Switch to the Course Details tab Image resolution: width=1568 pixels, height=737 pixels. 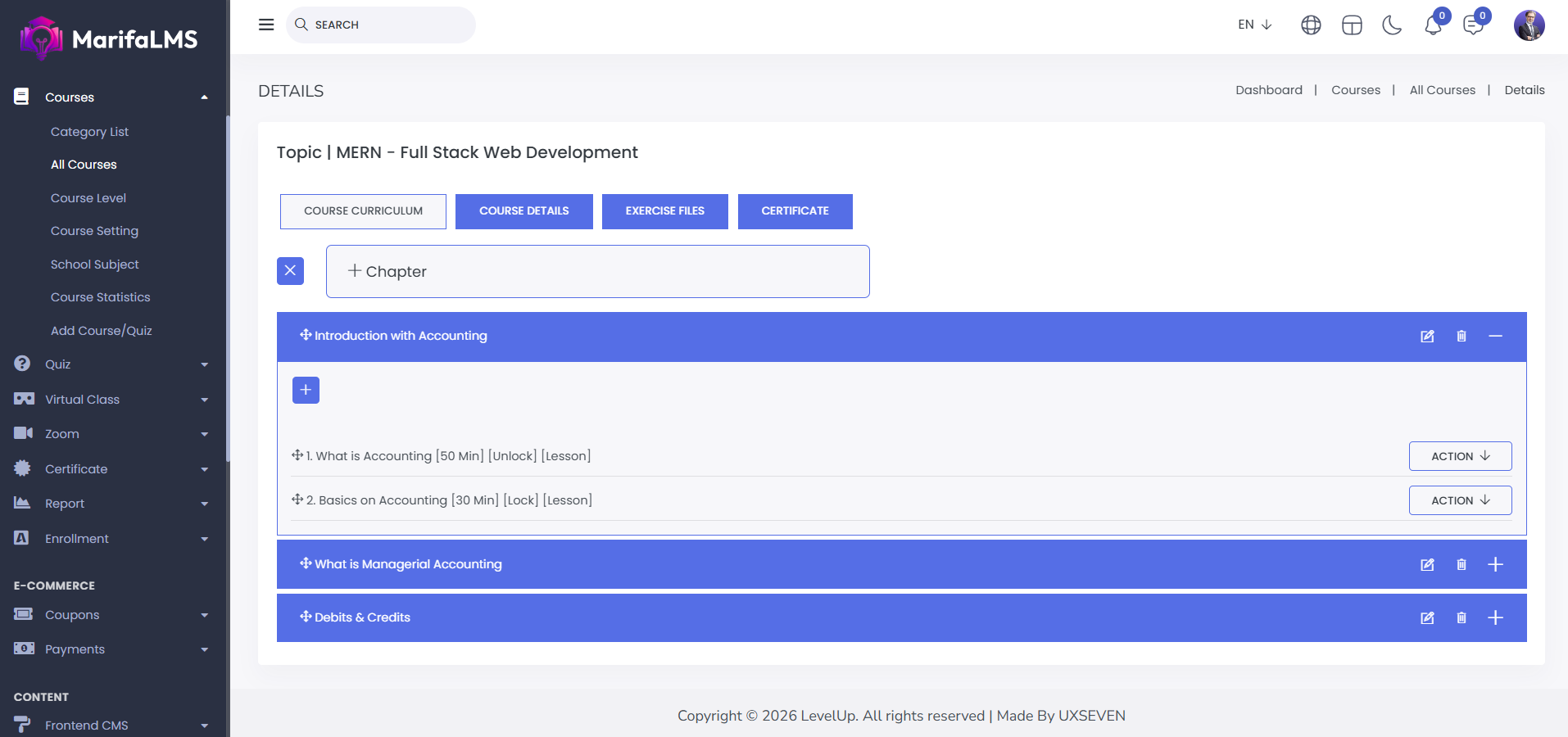coord(523,211)
